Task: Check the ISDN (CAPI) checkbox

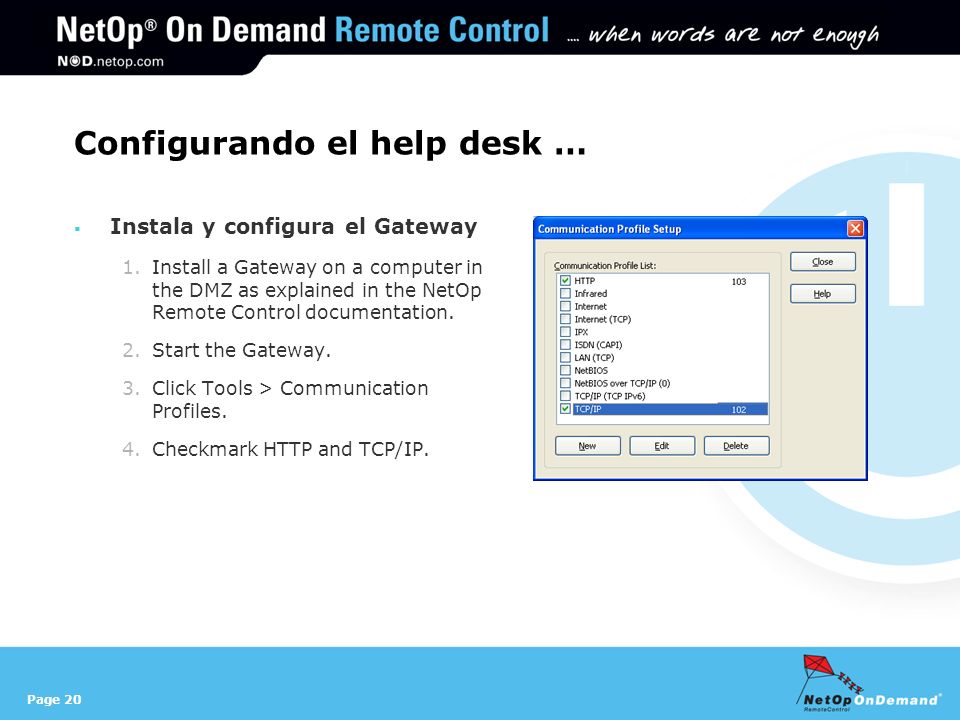Action: click(565, 345)
